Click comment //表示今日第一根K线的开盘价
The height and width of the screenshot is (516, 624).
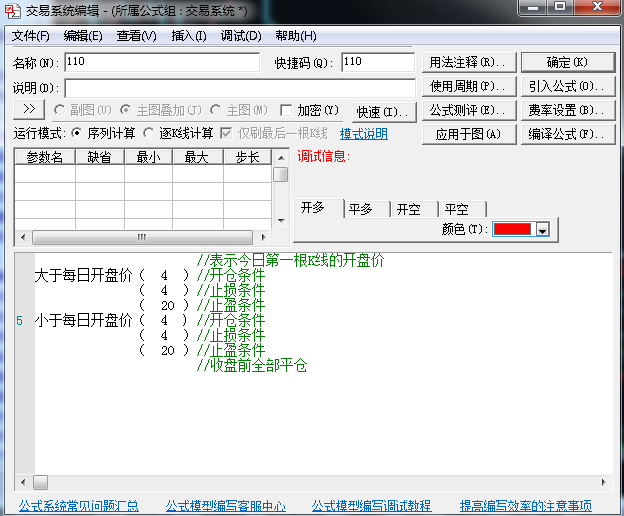[291, 261]
